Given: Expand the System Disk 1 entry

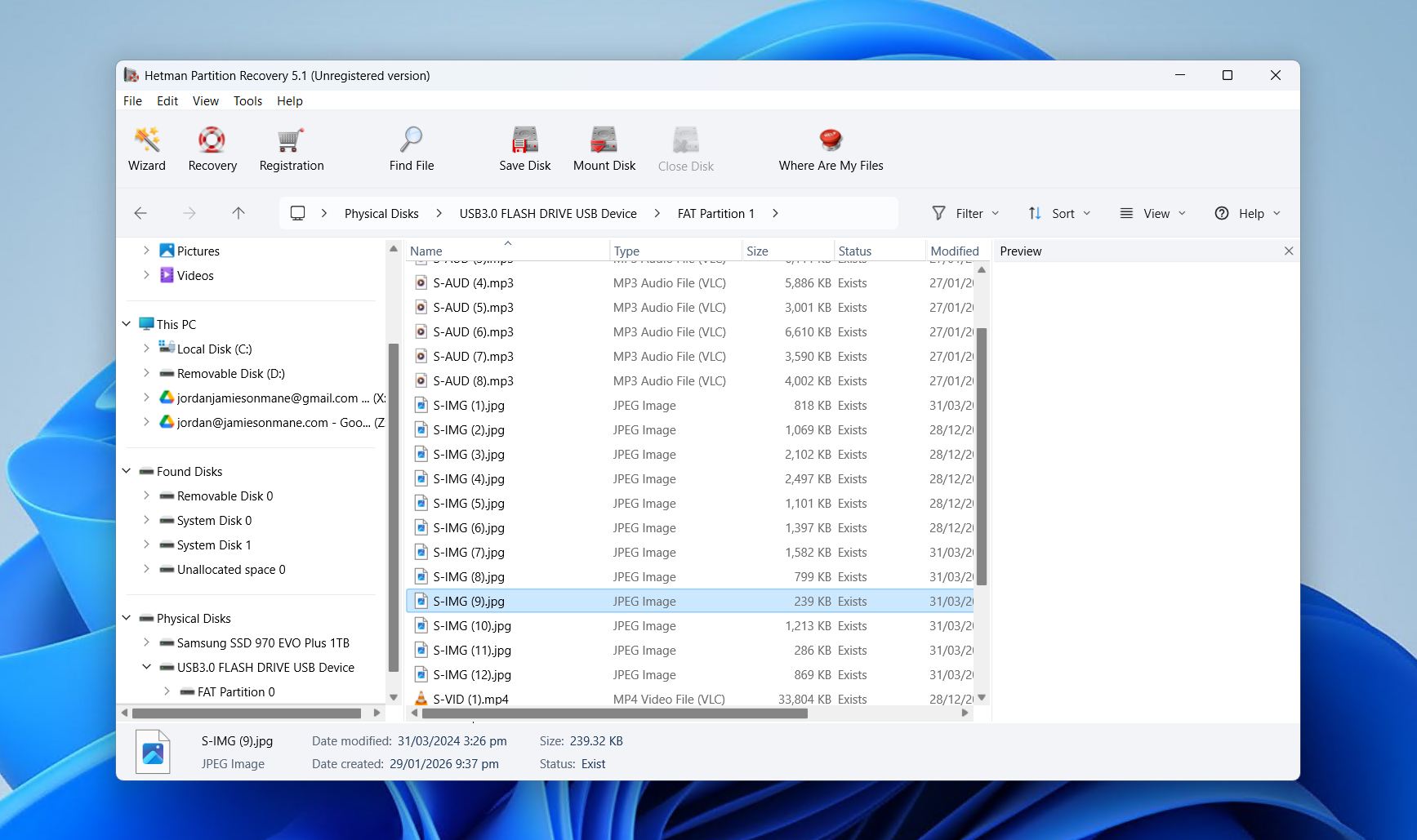Looking at the screenshot, I should pos(148,544).
